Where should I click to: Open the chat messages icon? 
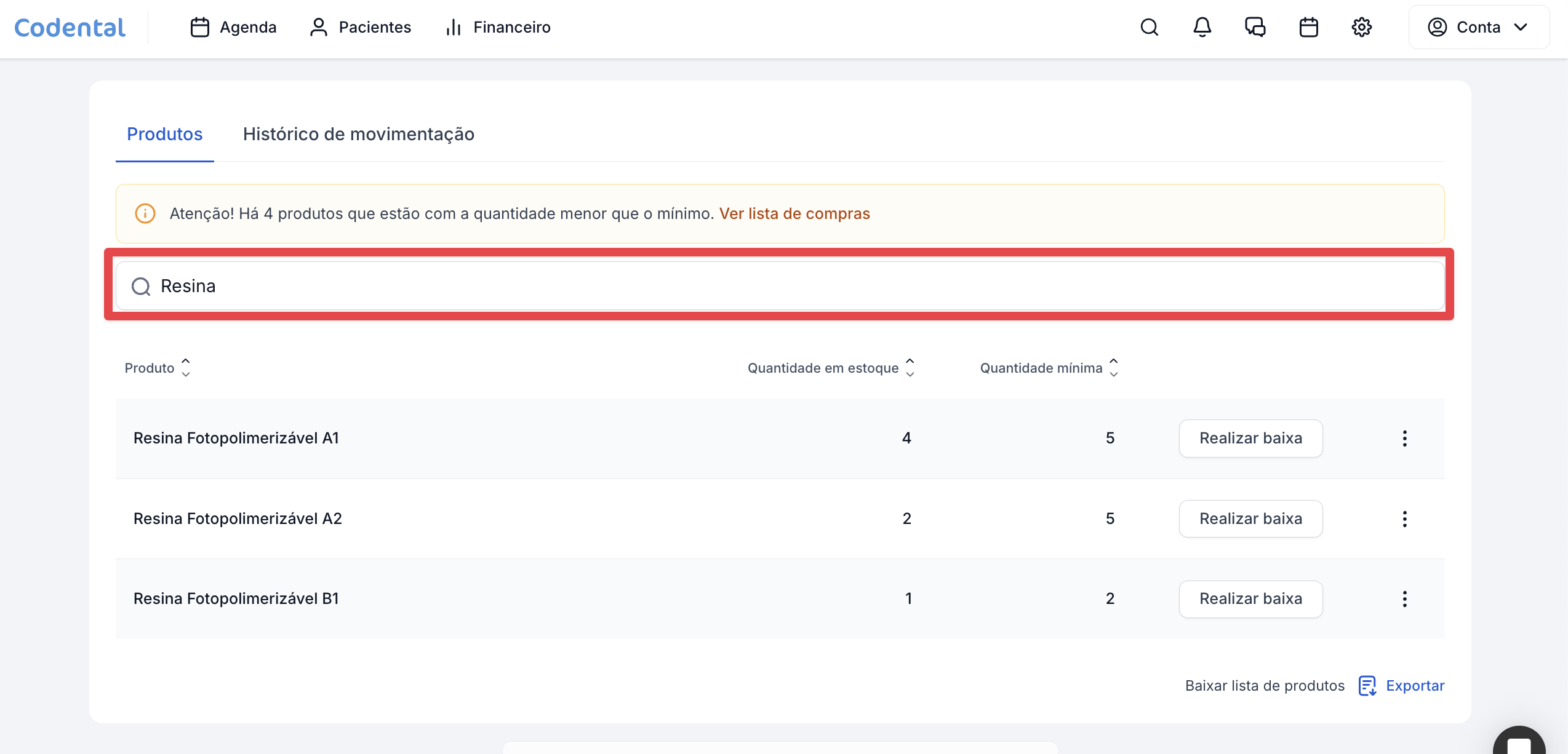click(1255, 27)
